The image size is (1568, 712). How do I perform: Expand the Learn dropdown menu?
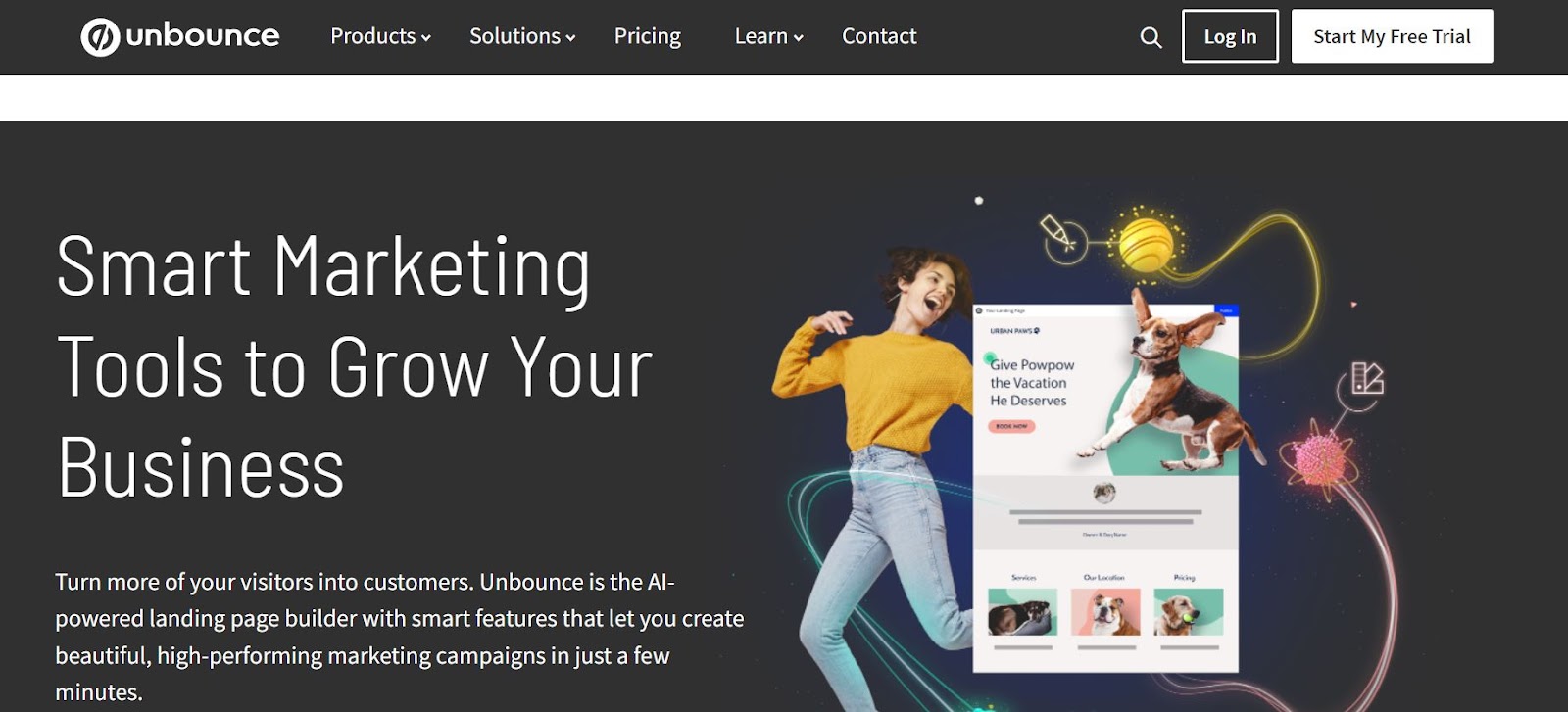(x=768, y=36)
